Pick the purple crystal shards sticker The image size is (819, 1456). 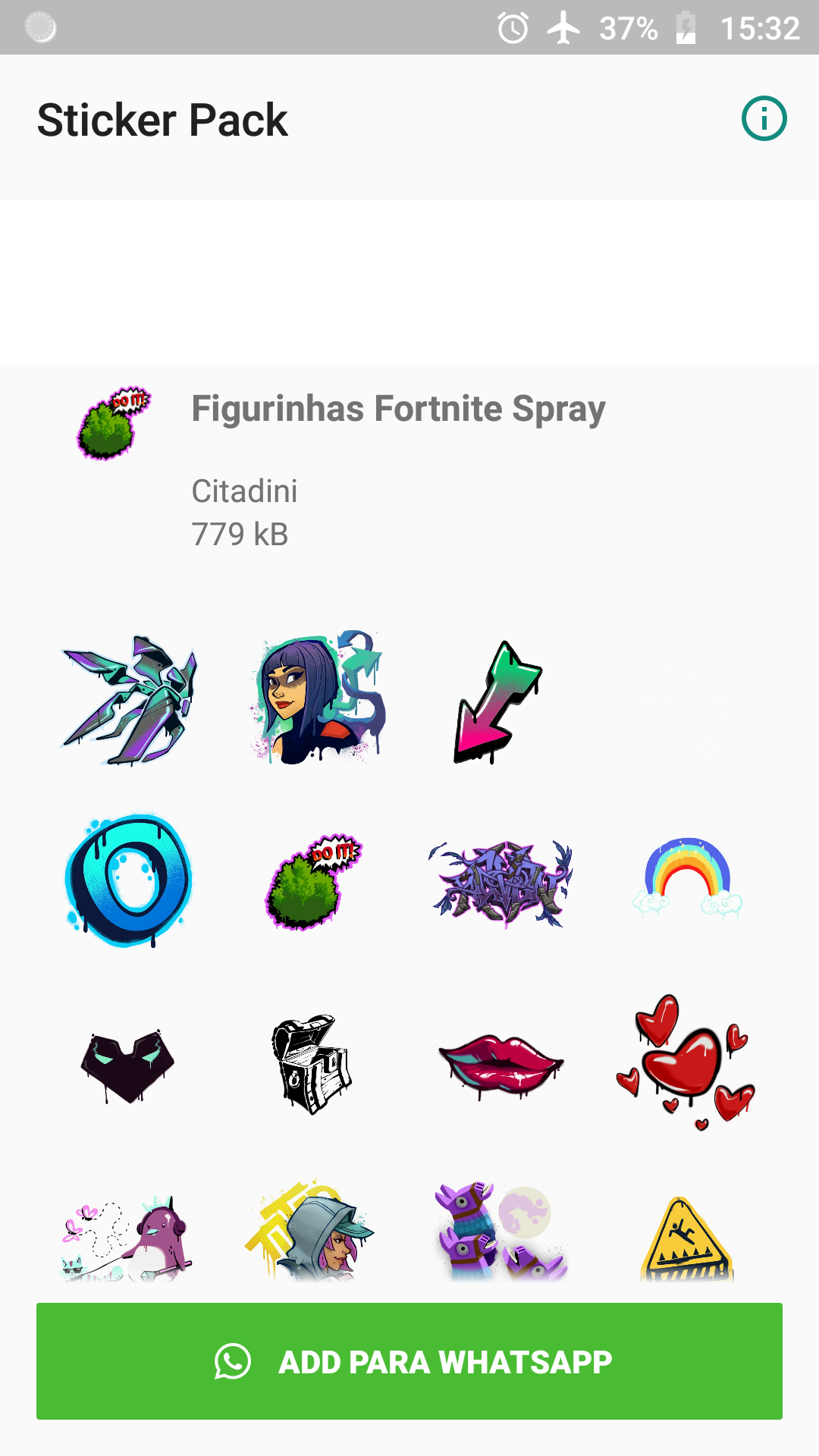pos(130,699)
